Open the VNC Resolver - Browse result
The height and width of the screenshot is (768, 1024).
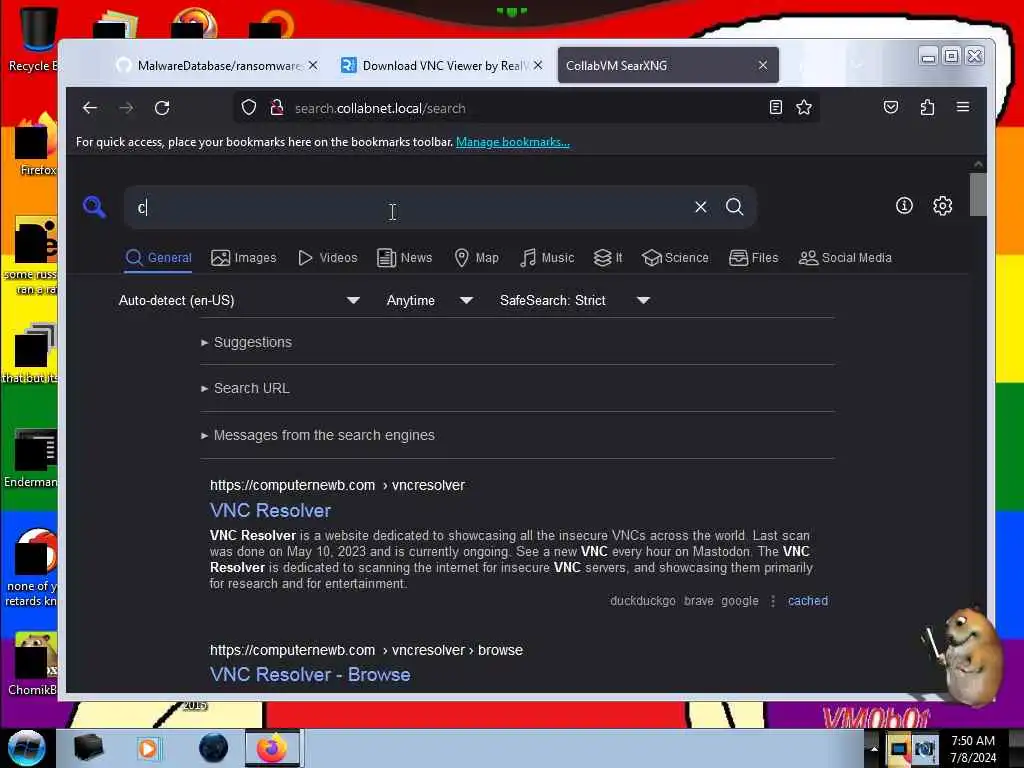[310, 675]
